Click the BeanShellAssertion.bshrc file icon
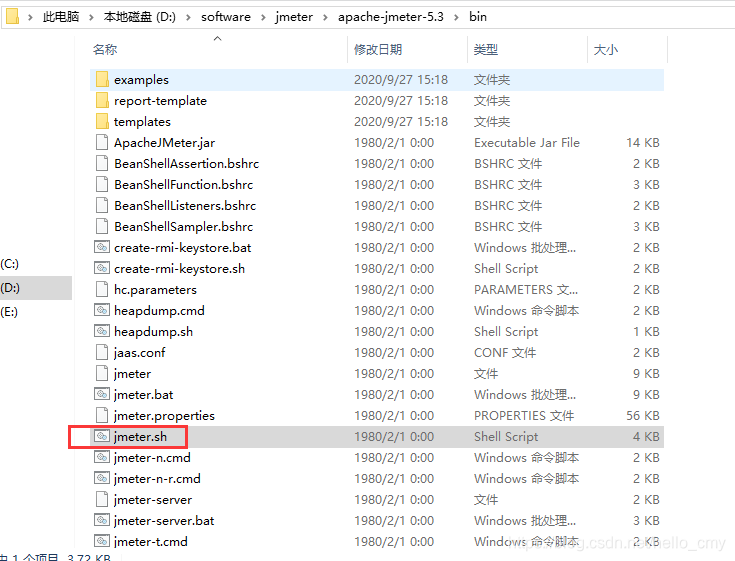 pos(102,164)
